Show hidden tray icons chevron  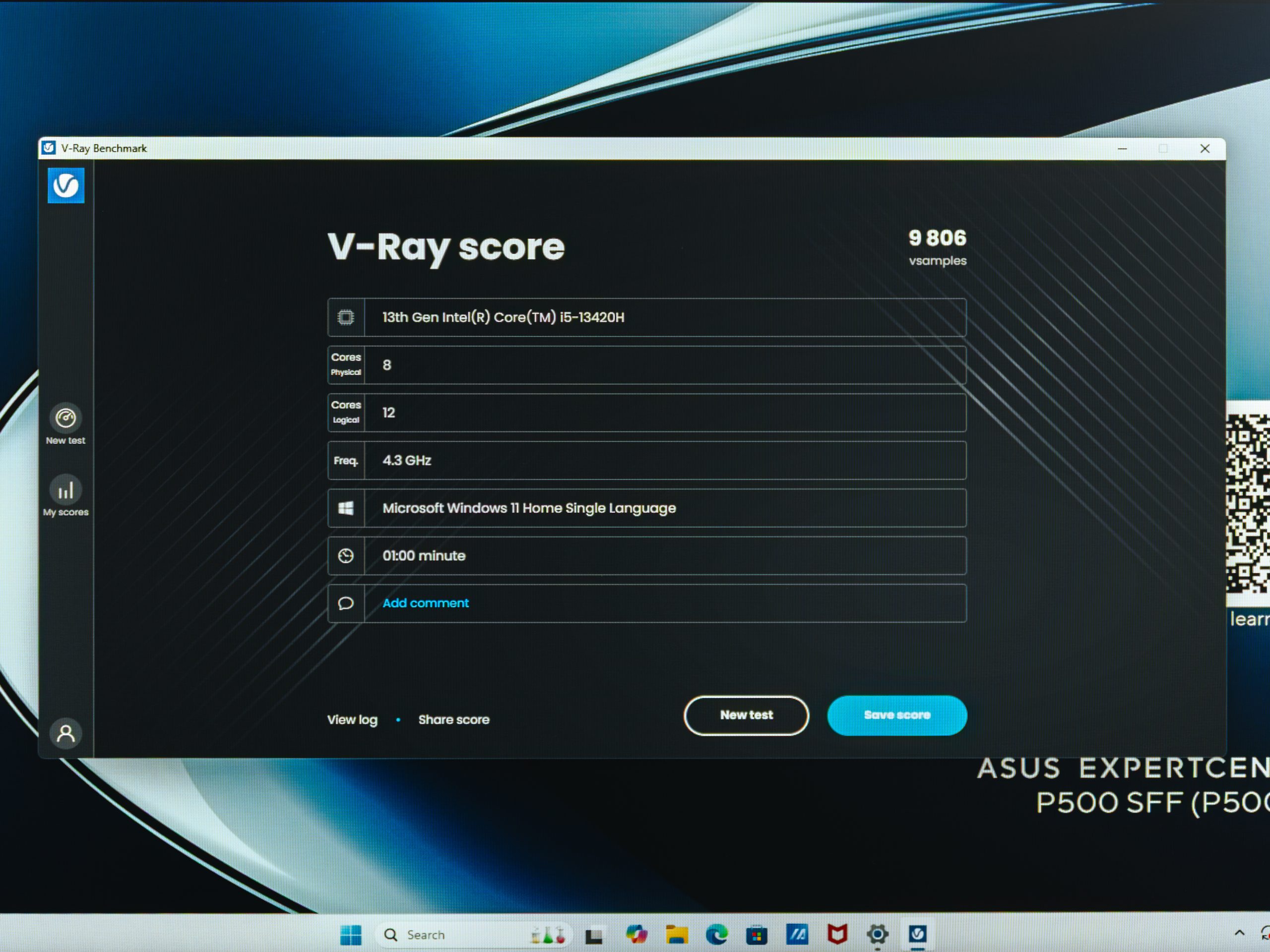point(1239,933)
